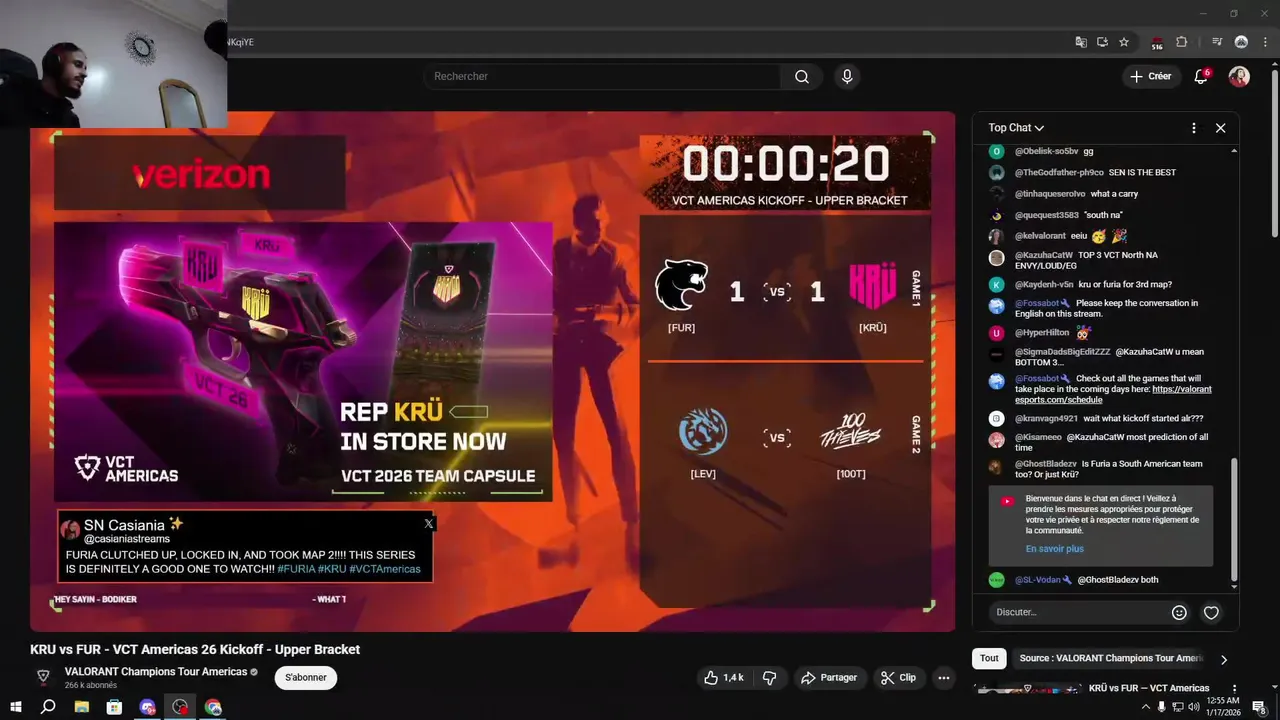Screen dimensions: 1280x720
Task: Click the video title KRU vs FUR
Action: [195, 649]
